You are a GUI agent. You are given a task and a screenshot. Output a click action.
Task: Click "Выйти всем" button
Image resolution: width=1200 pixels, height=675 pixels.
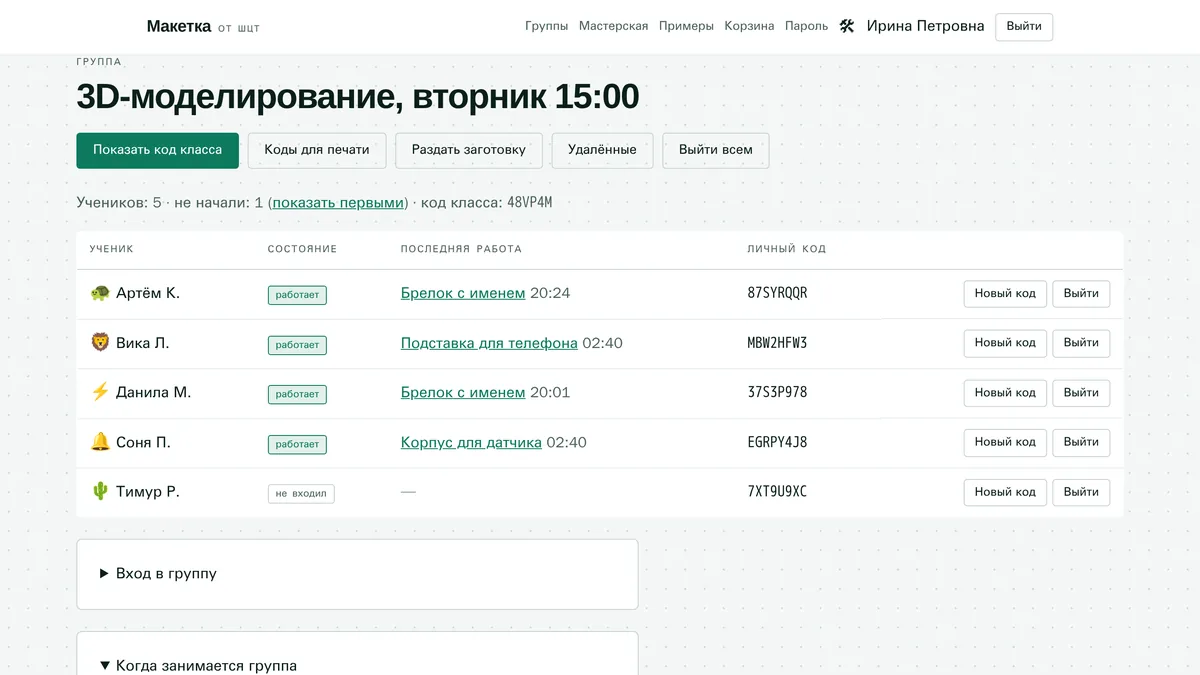pyautogui.click(x=716, y=151)
